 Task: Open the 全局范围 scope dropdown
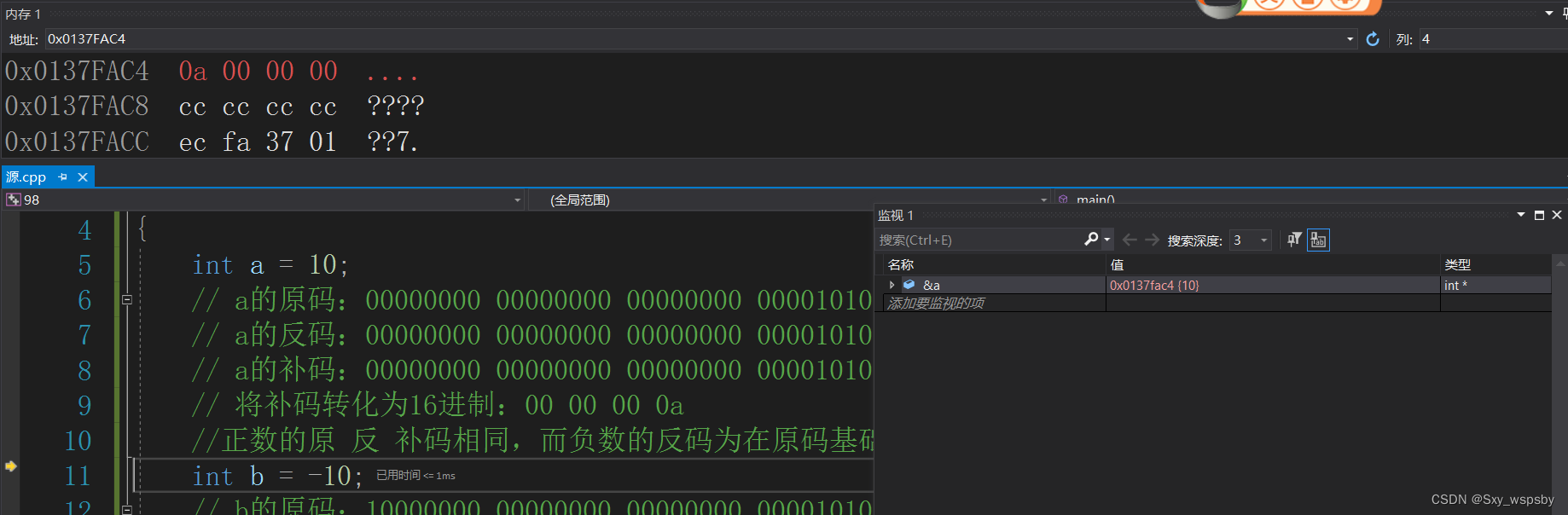tap(1044, 200)
